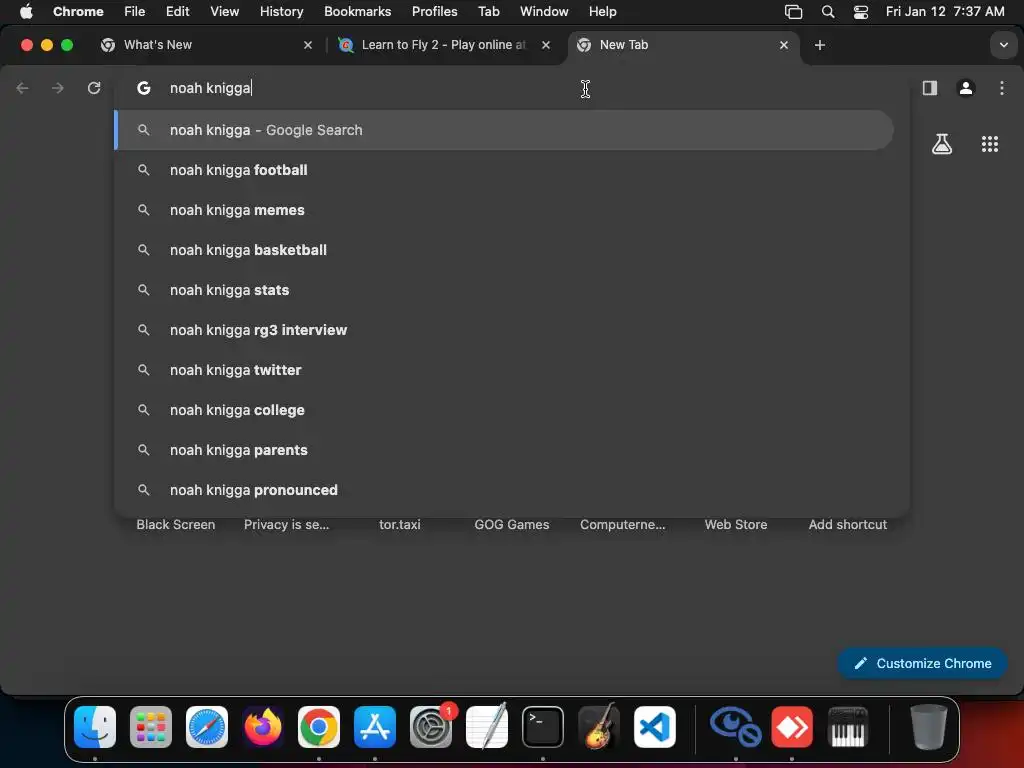Image resolution: width=1024 pixels, height=768 pixels.
Task: Open the Web Store shortcut
Action: coord(735,524)
